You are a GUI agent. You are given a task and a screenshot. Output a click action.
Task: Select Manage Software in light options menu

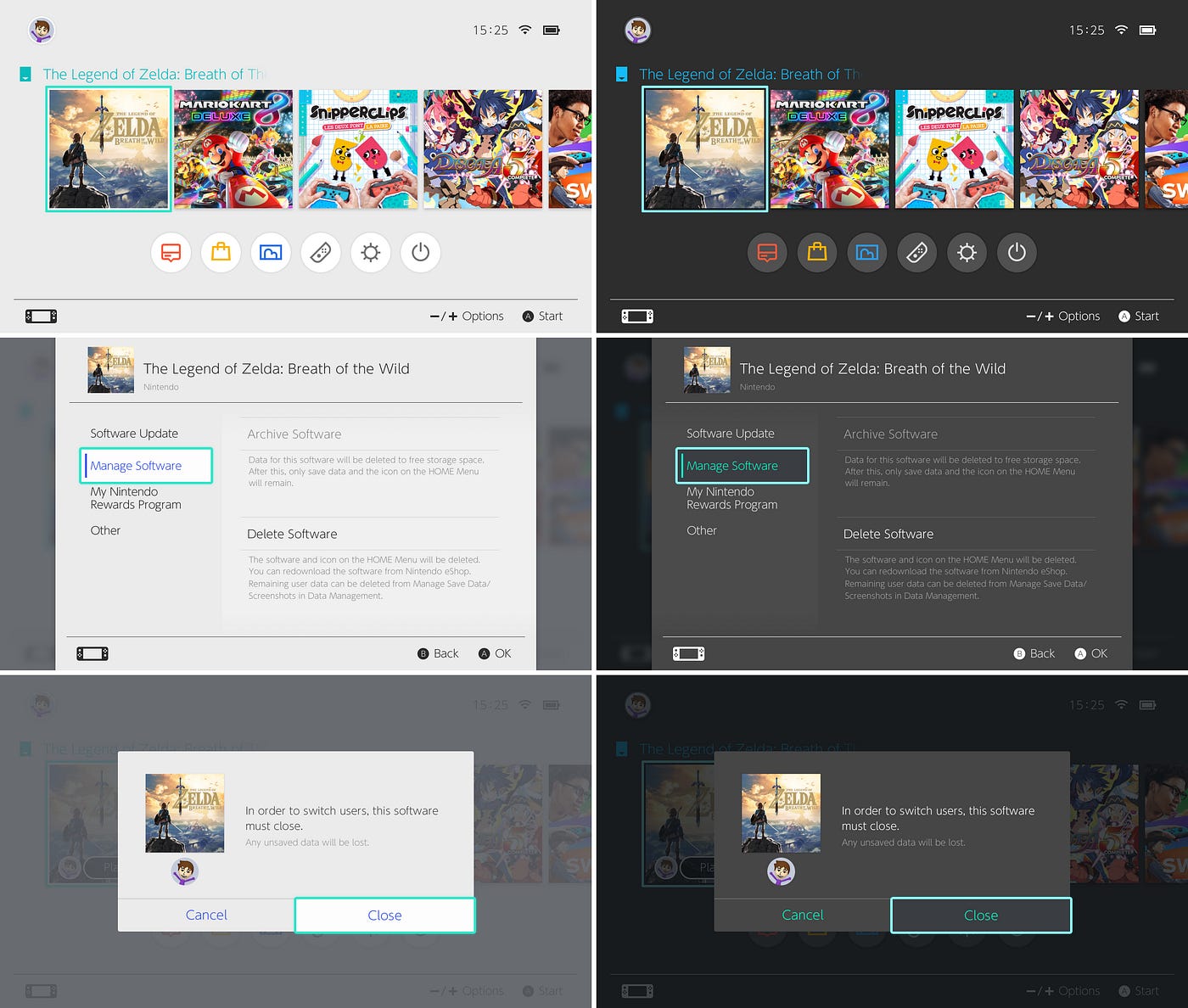pos(146,466)
